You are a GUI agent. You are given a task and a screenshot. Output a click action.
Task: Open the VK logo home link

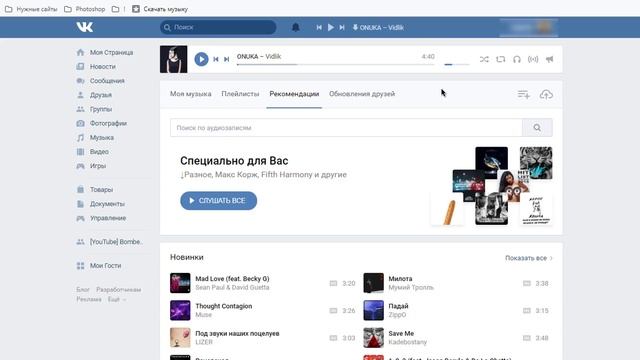(84, 27)
